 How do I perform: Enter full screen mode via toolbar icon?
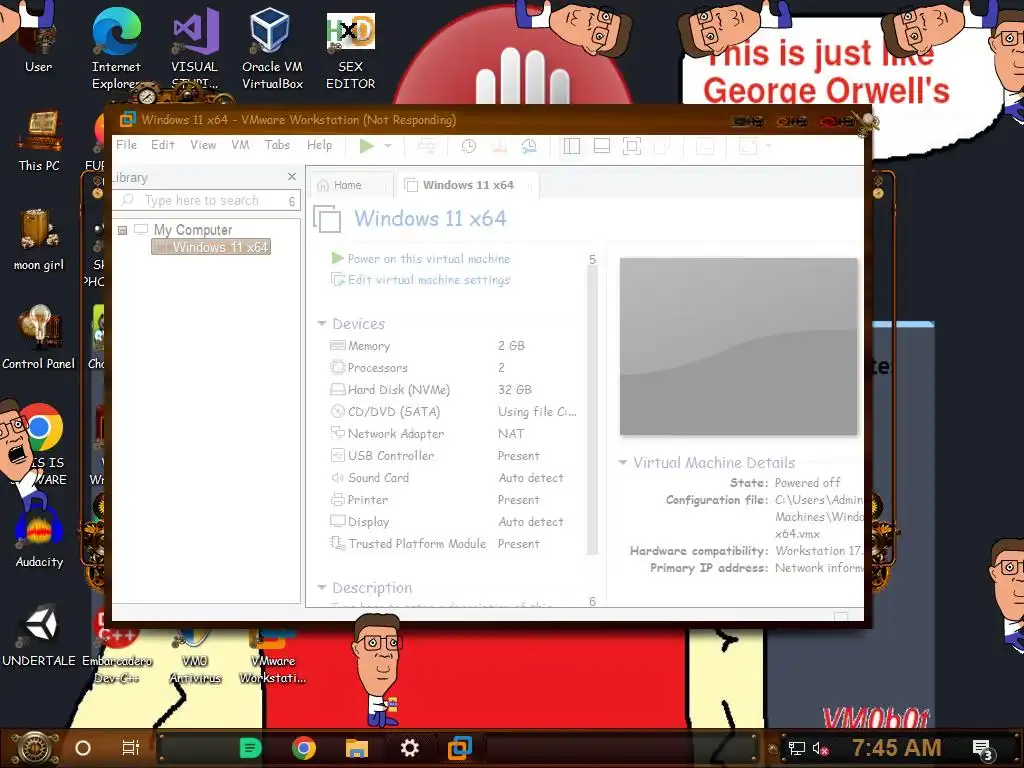(632, 146)
